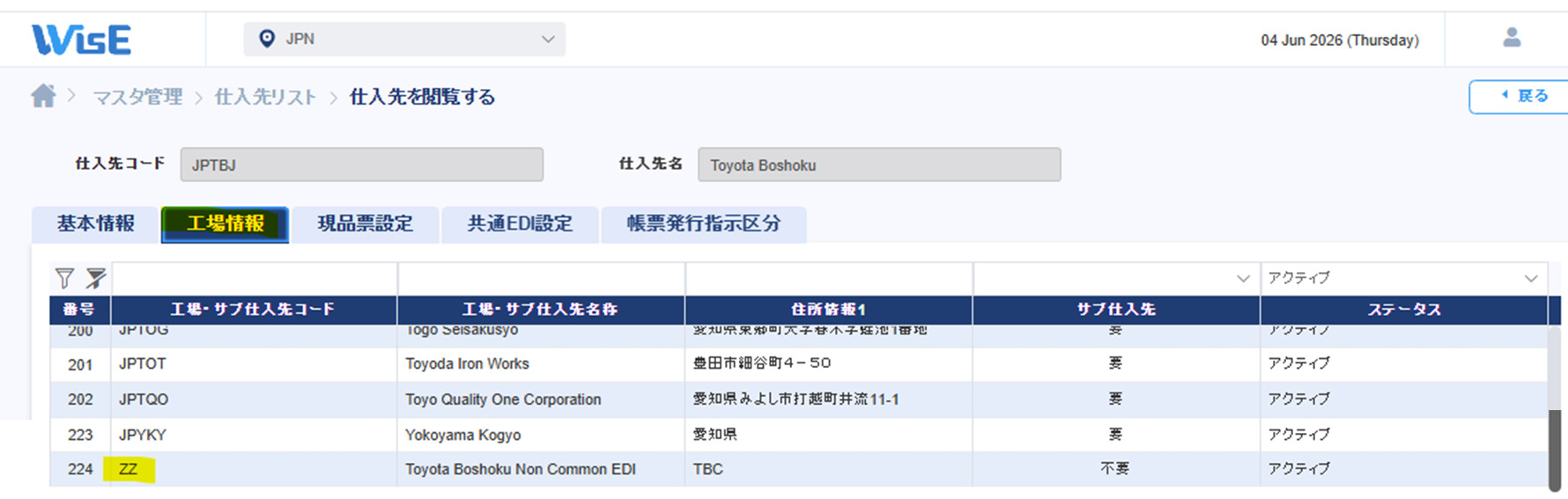The width and height of the screenshot is (1568, 499).
Task: Apply the table filter funnel icon
Action: 64,279
